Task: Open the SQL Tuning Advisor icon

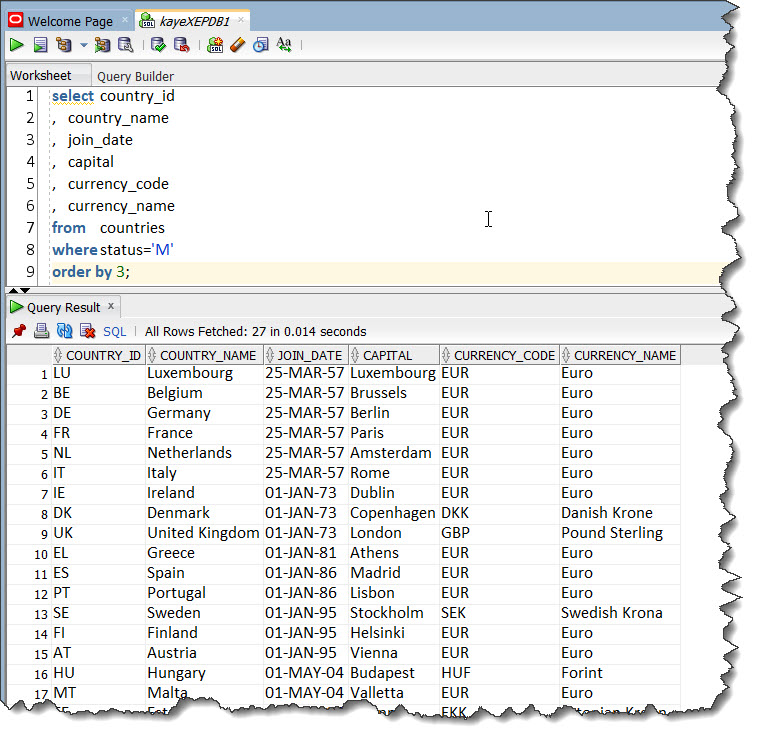Action: pos(126,45)
